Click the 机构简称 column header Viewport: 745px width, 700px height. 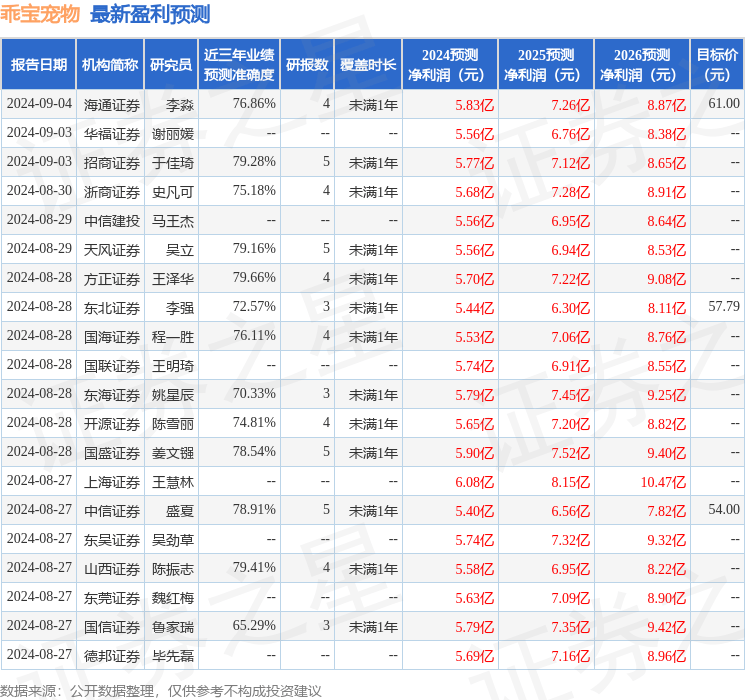pyautogui.click(x=110, y=65)
